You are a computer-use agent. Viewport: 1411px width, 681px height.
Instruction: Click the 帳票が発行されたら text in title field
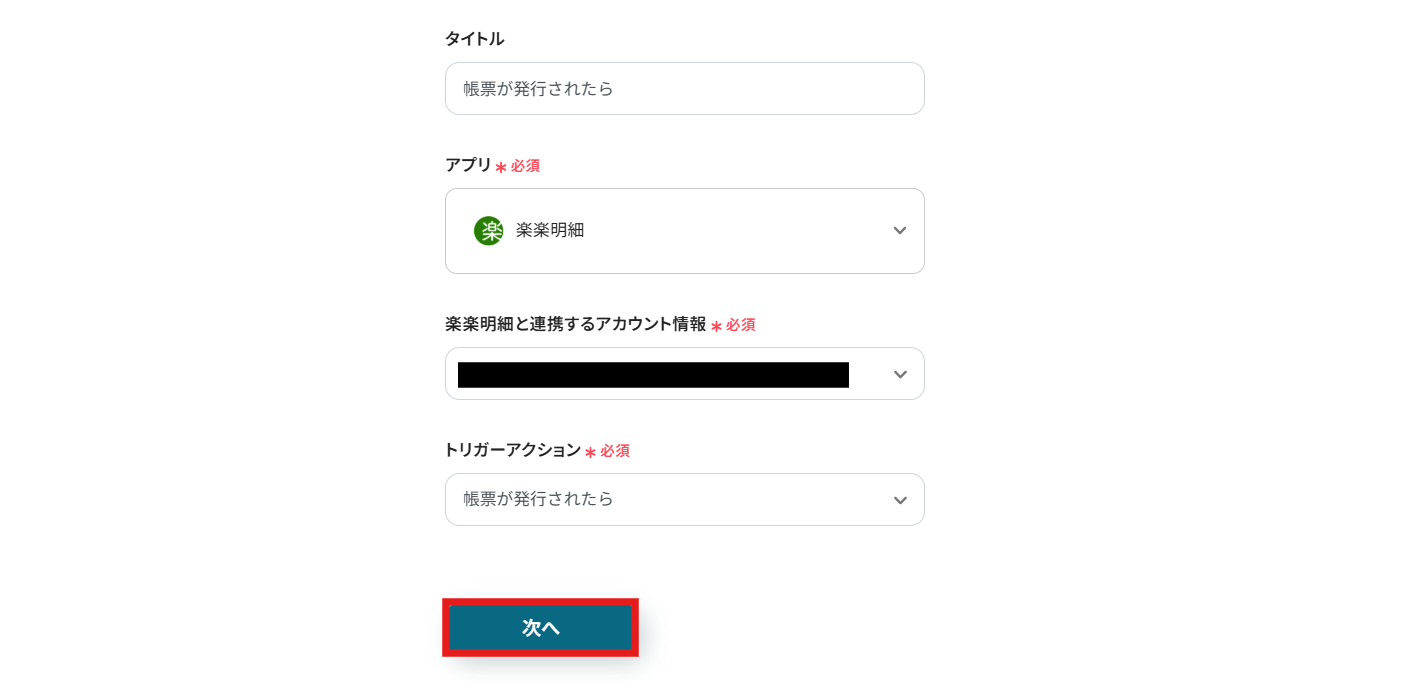pyautogui.click(x=539, y=89)
